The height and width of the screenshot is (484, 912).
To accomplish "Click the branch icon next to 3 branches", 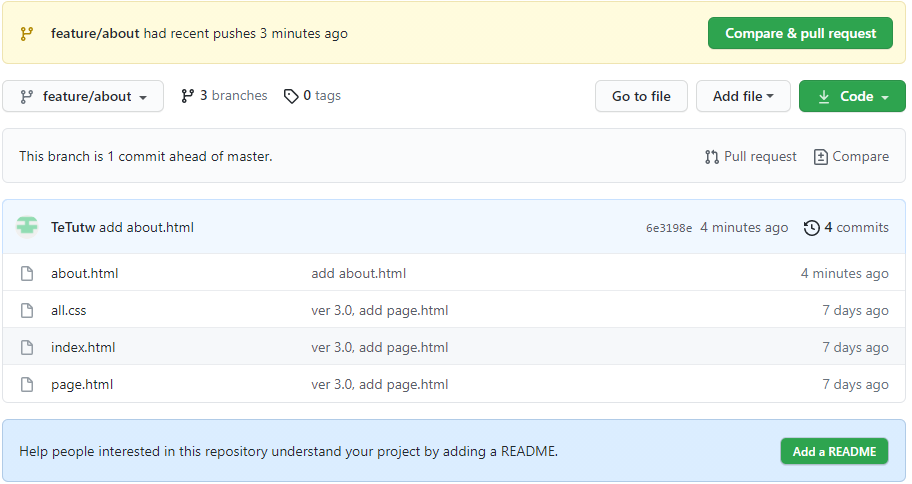I will pos(187,96).
